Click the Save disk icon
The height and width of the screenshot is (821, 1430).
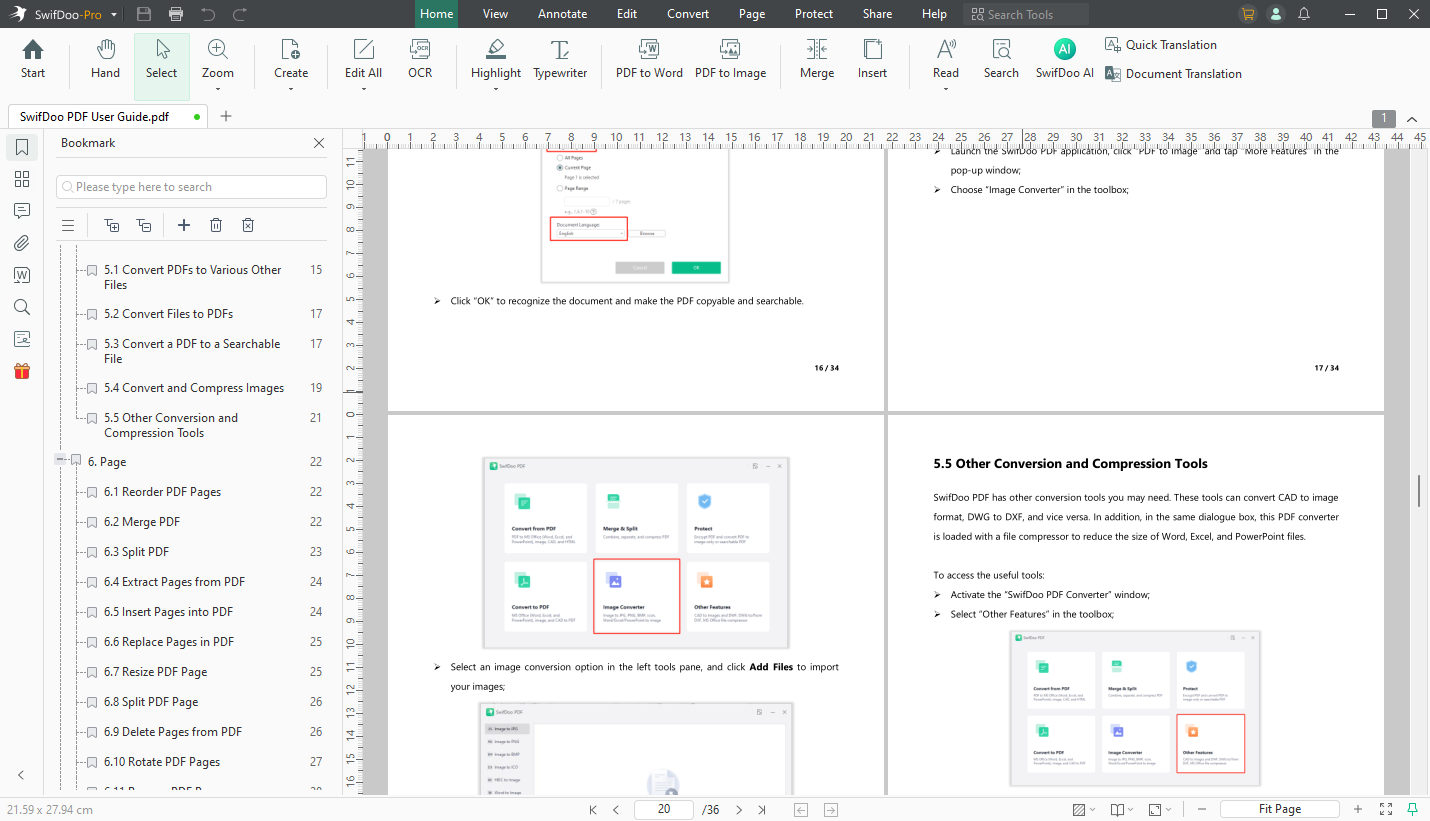tap(144, 14)
